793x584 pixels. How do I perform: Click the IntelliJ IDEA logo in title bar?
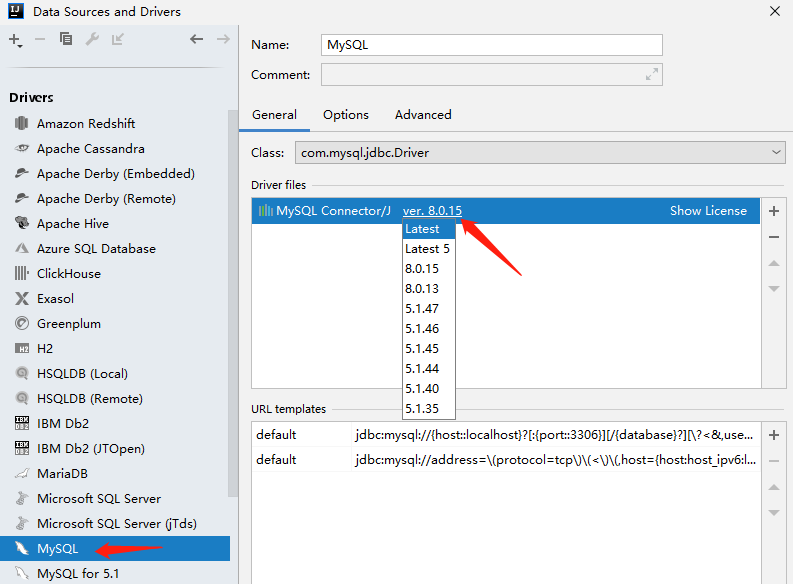click(x=16, y=11)
